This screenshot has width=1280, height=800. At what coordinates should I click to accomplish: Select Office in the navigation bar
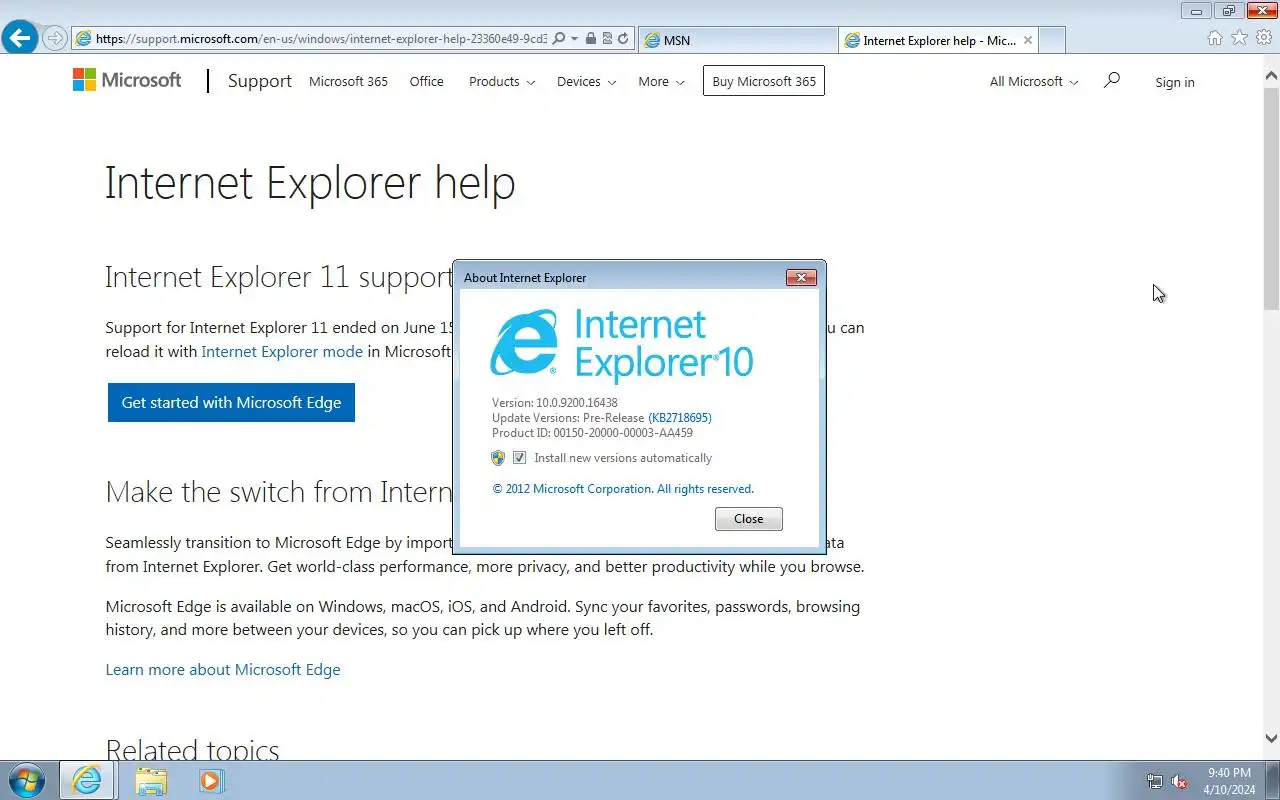point(426,81)
